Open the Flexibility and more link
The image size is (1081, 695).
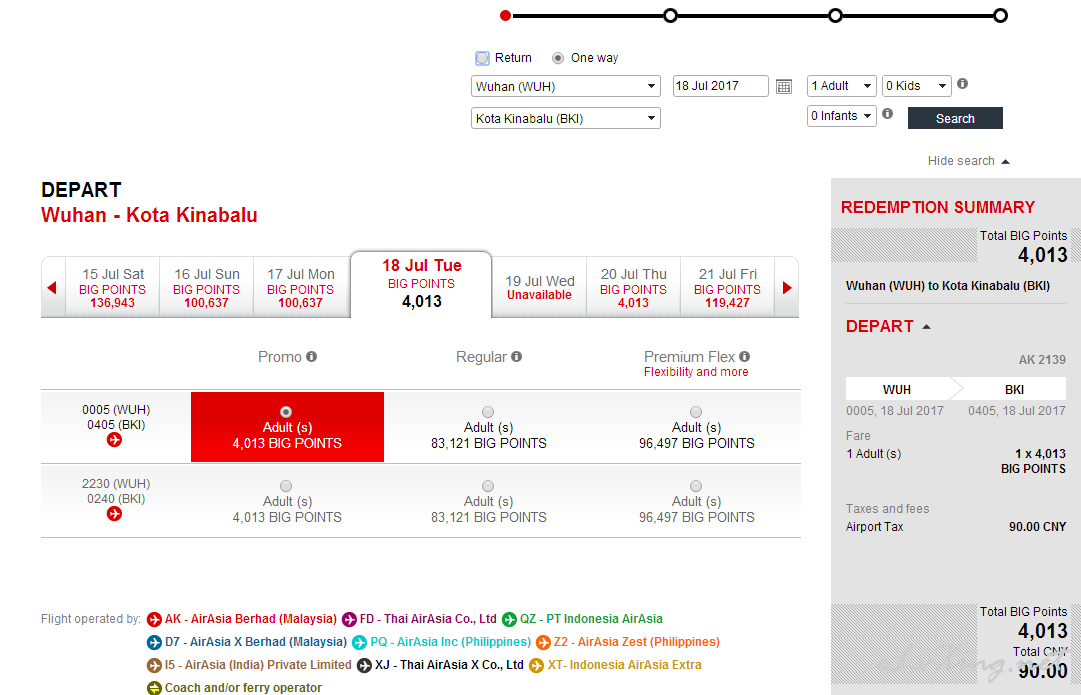(x=696, y=372)
